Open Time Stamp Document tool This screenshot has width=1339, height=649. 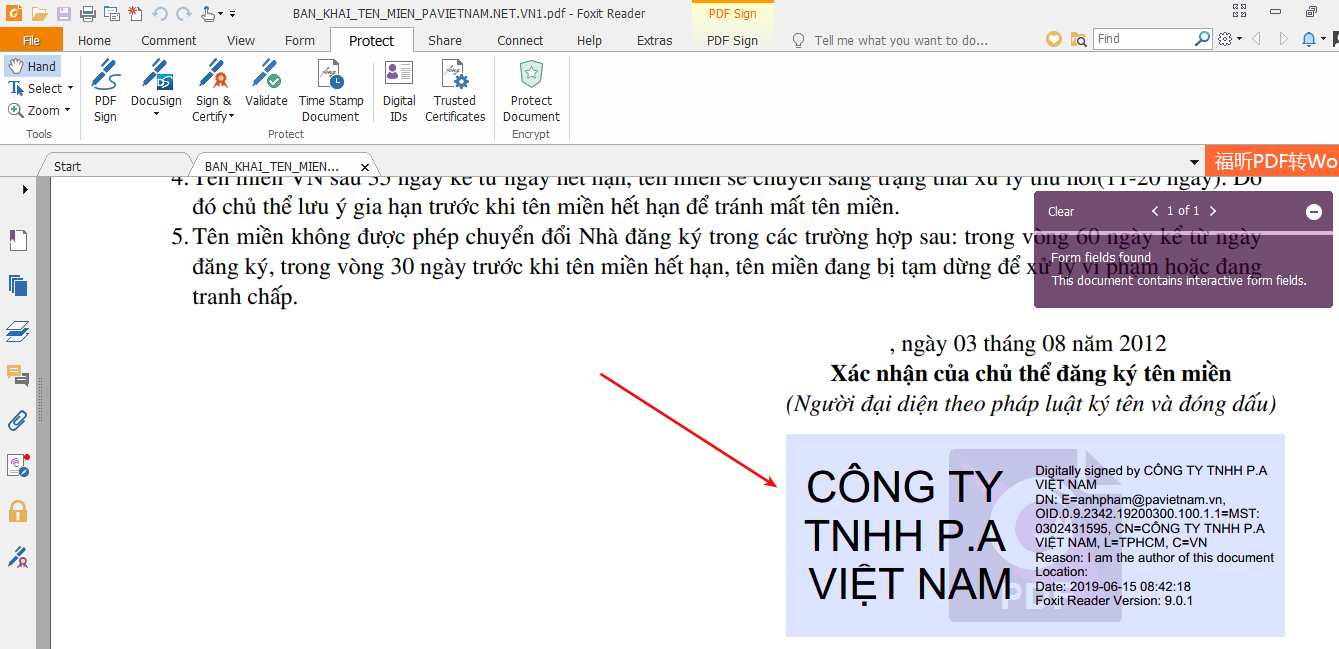[331, 92]
